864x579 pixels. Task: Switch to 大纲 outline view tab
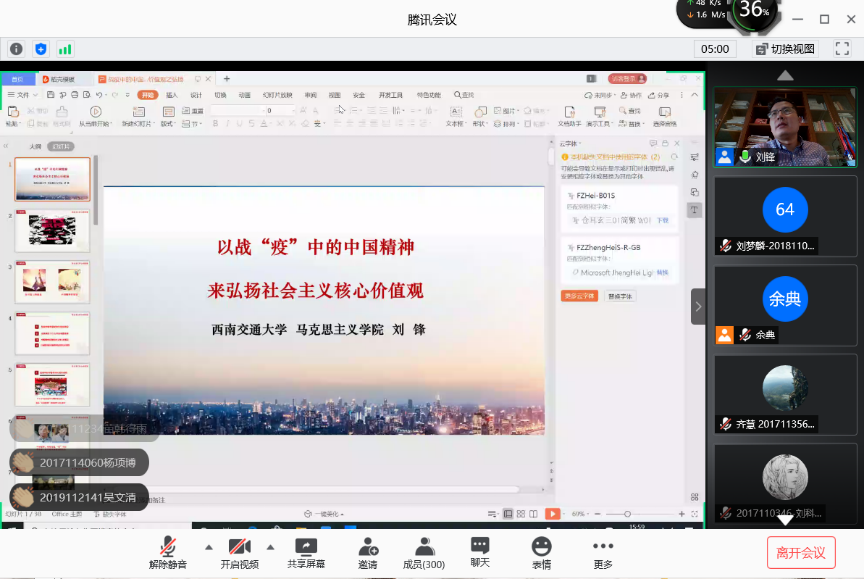point(35,146)
